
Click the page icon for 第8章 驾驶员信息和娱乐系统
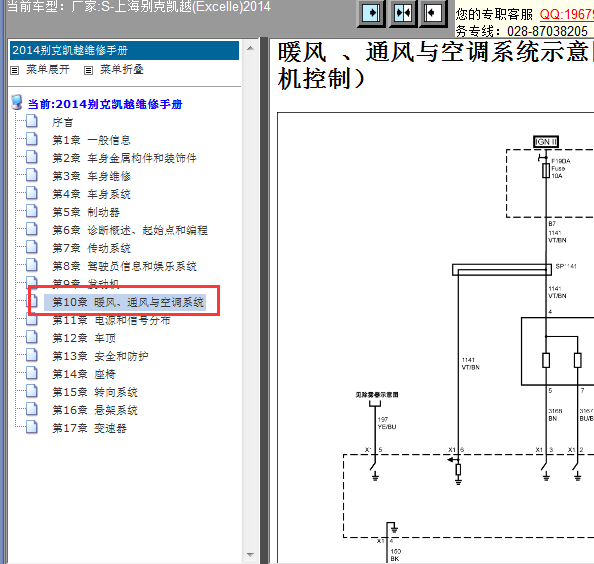pyautogui.click(x=32, y=265)
